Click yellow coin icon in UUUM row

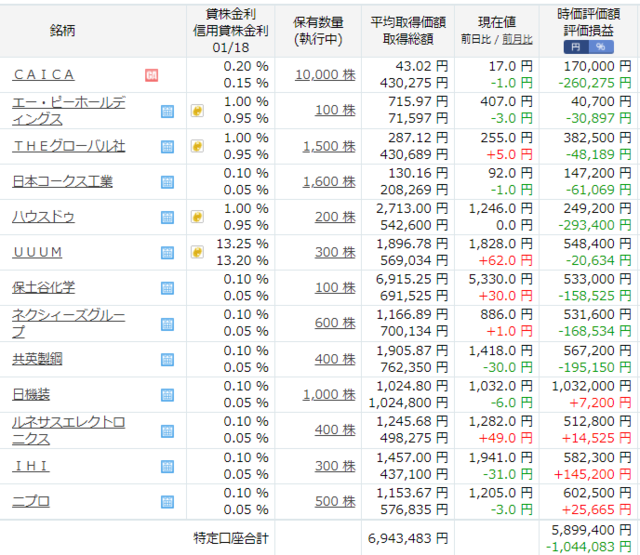pos(197,252)
